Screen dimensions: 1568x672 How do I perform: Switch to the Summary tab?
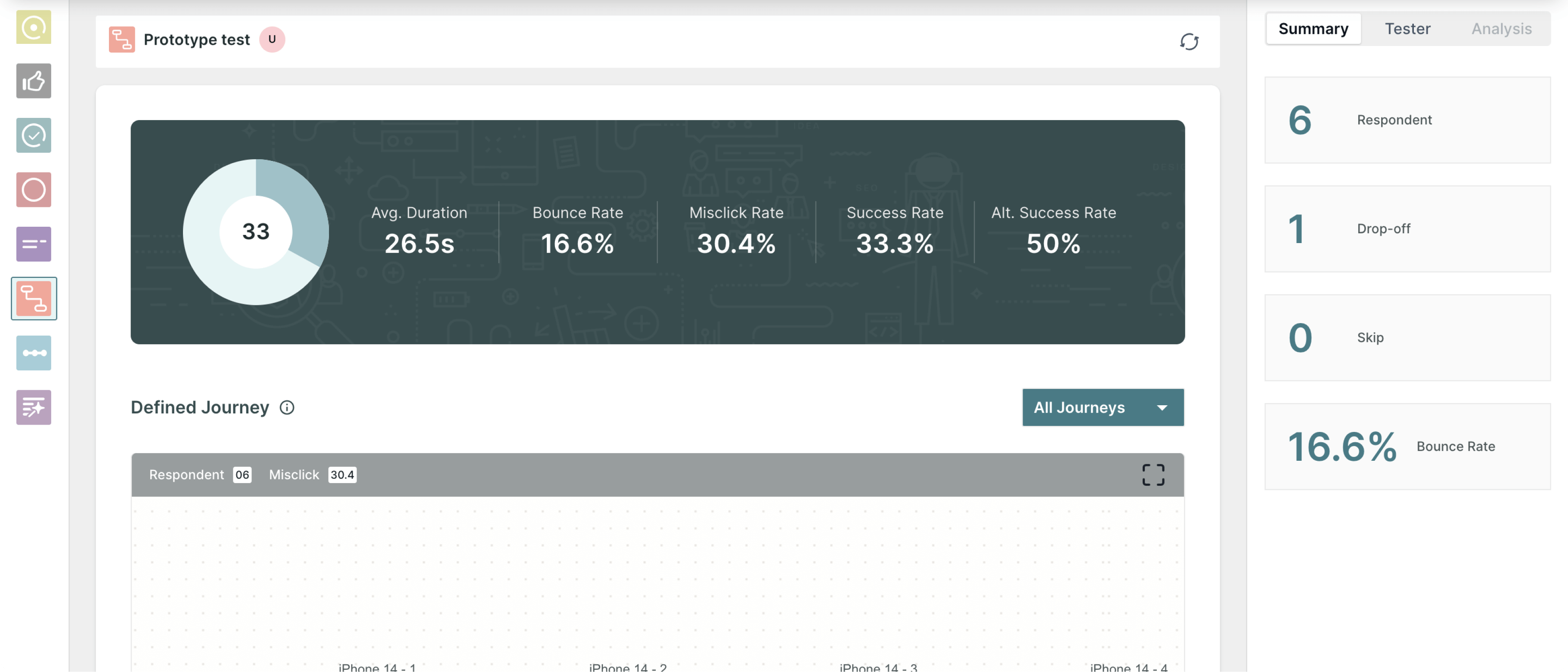[x=1313, y=28]
